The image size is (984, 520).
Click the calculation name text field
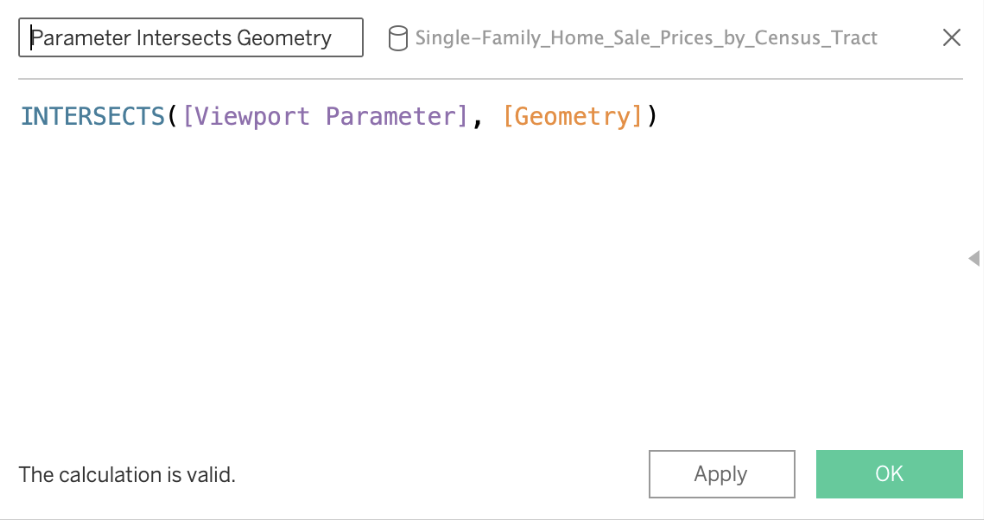pos(190,38)
